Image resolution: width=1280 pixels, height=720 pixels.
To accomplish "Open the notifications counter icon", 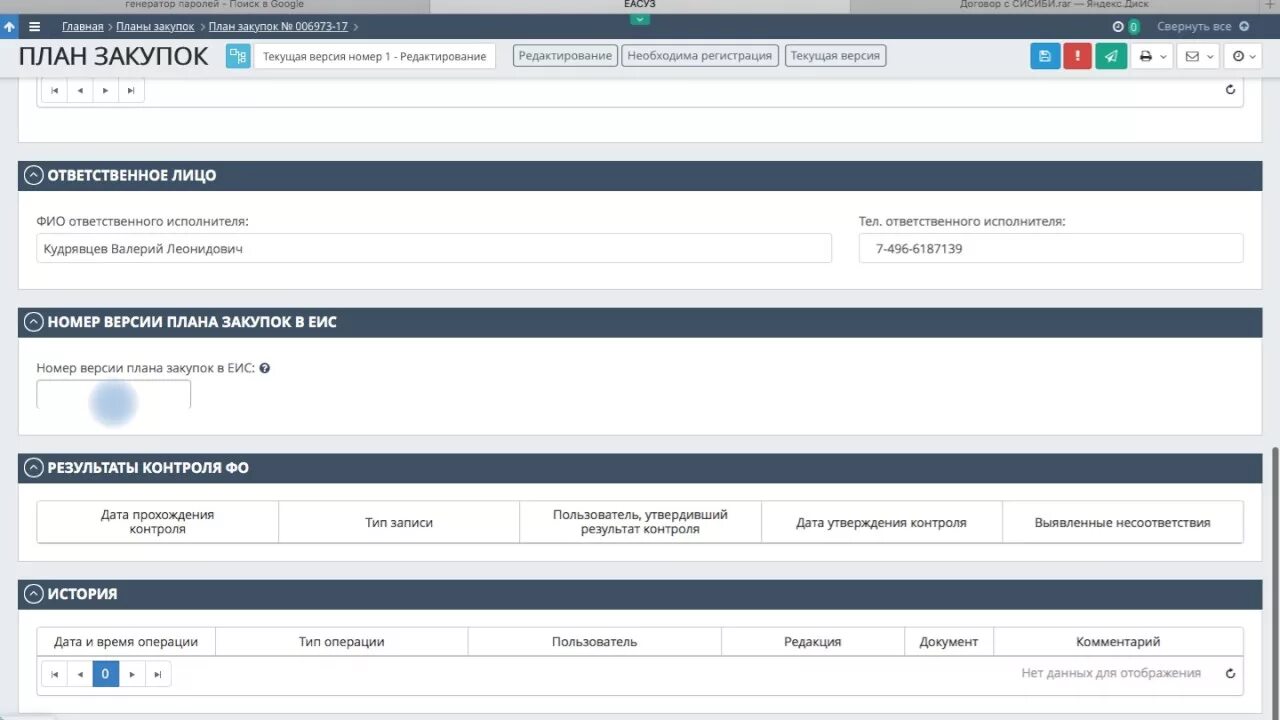I will [x=1126, y=27].
